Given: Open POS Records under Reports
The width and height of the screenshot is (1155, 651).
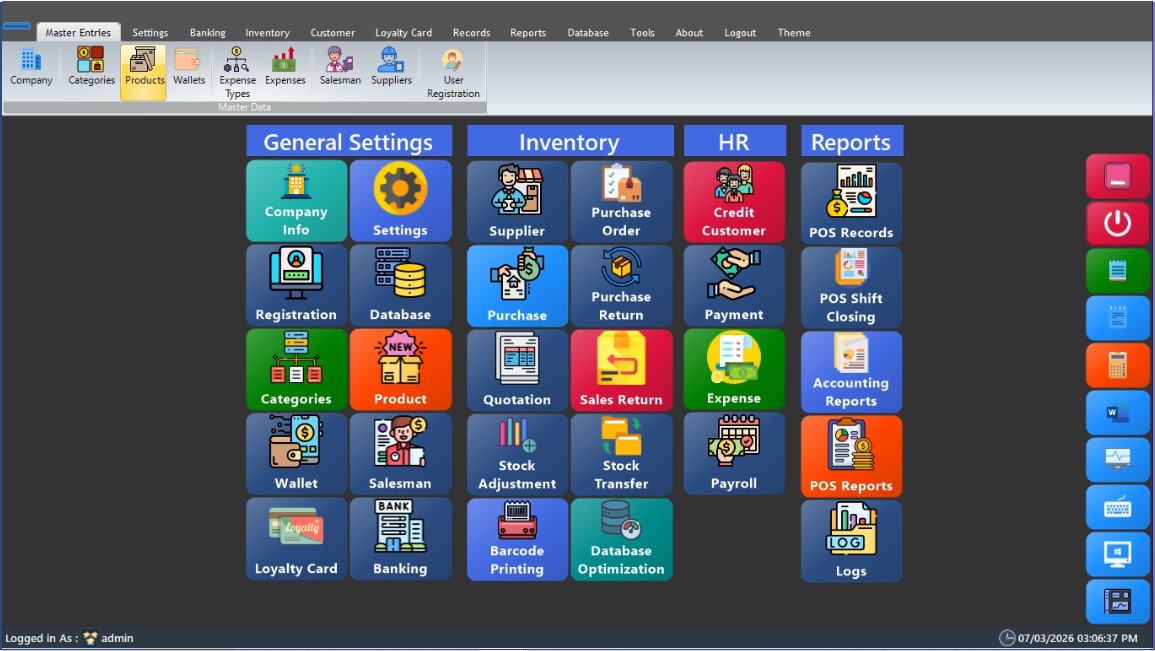Looking at the screenshot, I should click(x=851, y=201).
